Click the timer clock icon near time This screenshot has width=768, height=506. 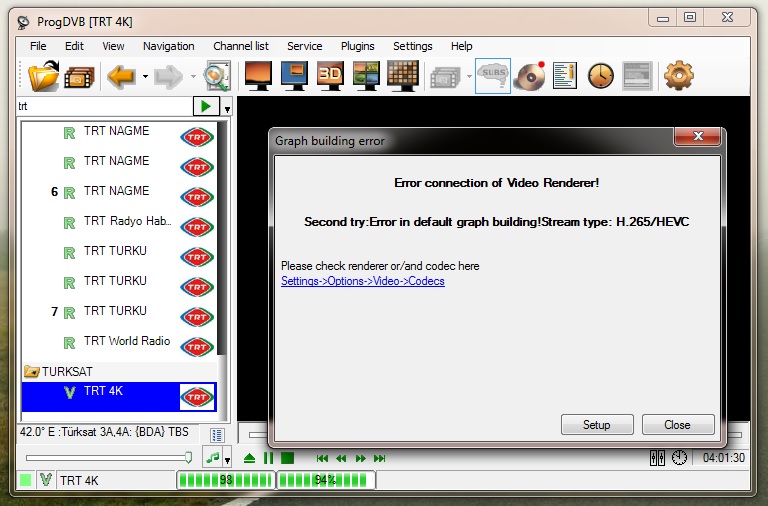pos(679,458)
